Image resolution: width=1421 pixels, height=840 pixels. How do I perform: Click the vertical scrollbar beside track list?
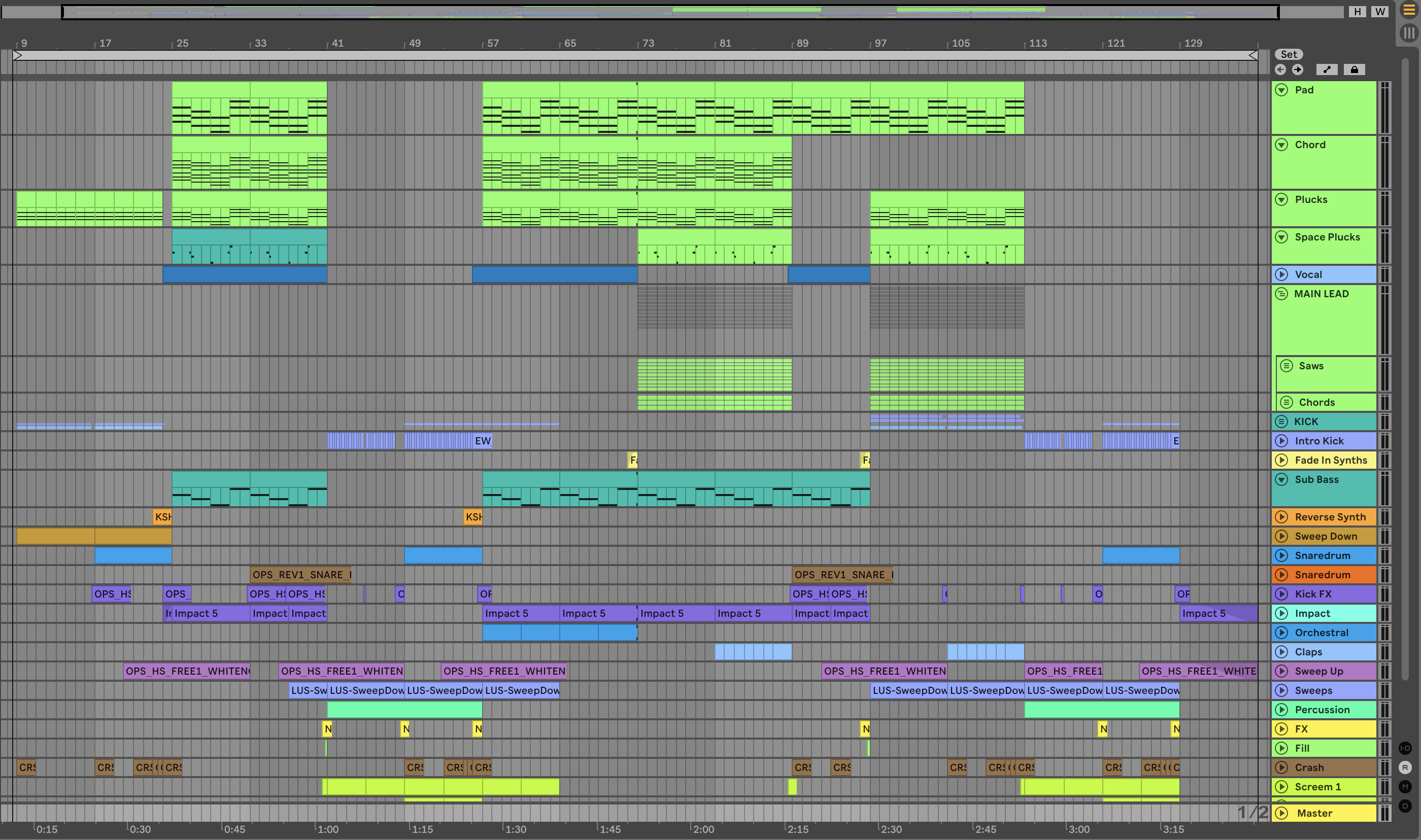pyautogui.click(x=1405, y=368)
